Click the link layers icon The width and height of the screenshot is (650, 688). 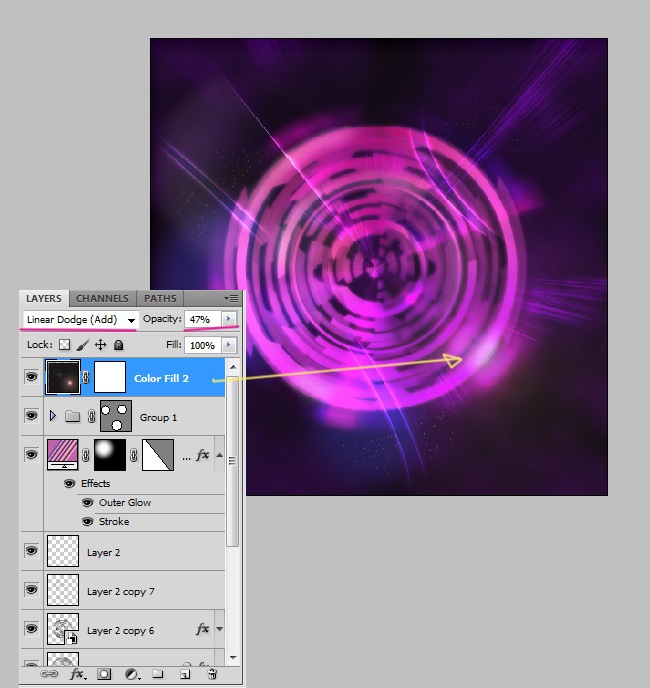point(48,675)
